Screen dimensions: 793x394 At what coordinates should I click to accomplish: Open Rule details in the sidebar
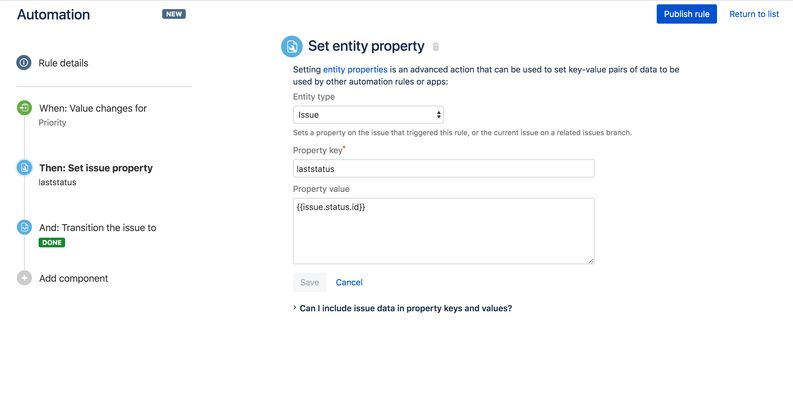[63, 63]
